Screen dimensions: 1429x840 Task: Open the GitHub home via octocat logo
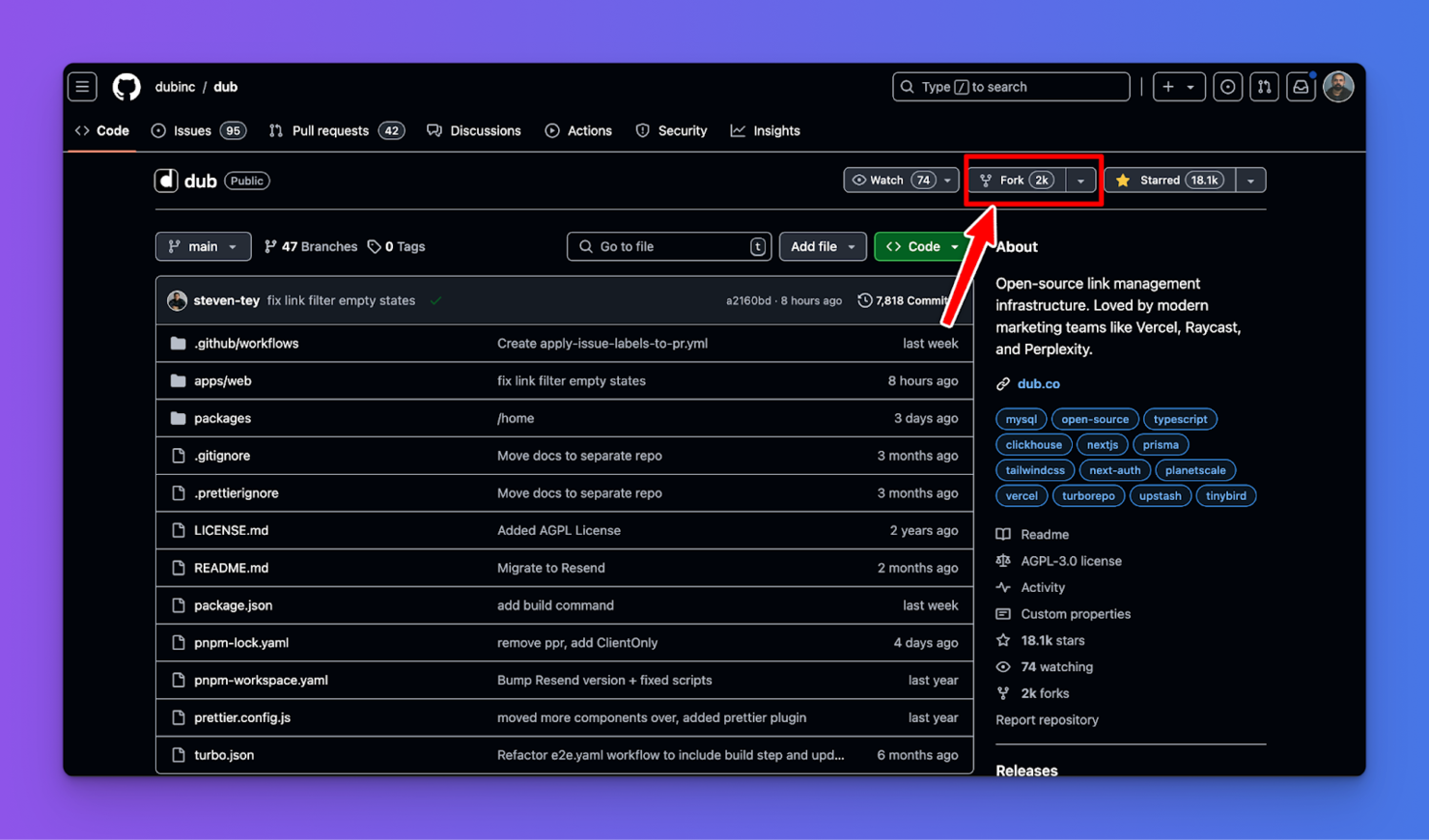pos(126,87)
